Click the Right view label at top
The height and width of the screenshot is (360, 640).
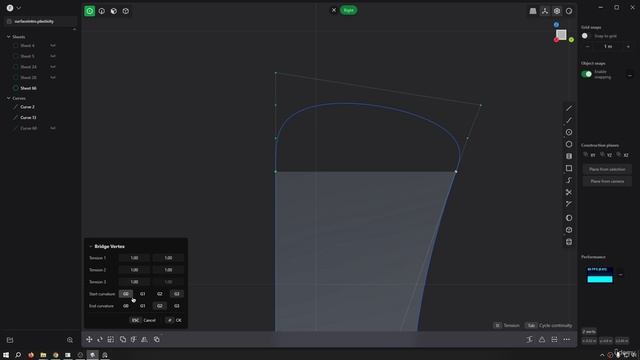[x=348, y=10]
